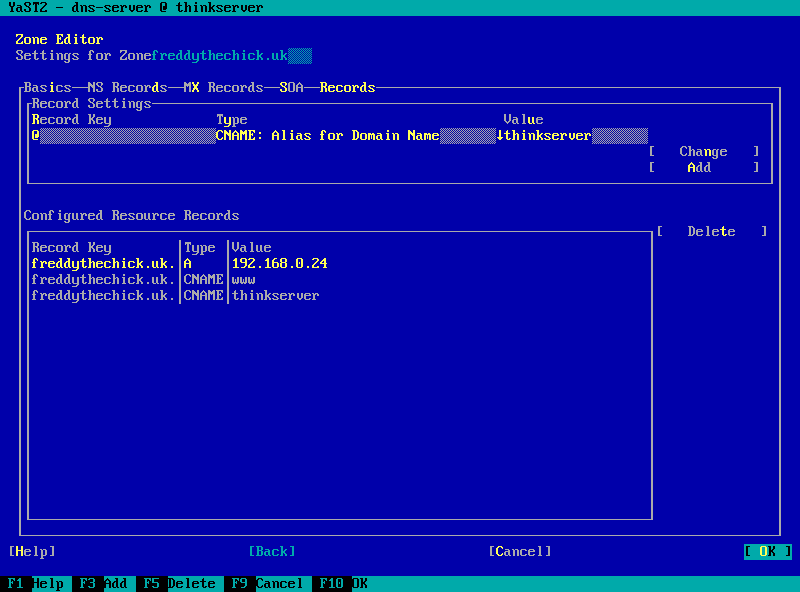Click the Value column header in records table
800x592 pixels.
[251, 248]
